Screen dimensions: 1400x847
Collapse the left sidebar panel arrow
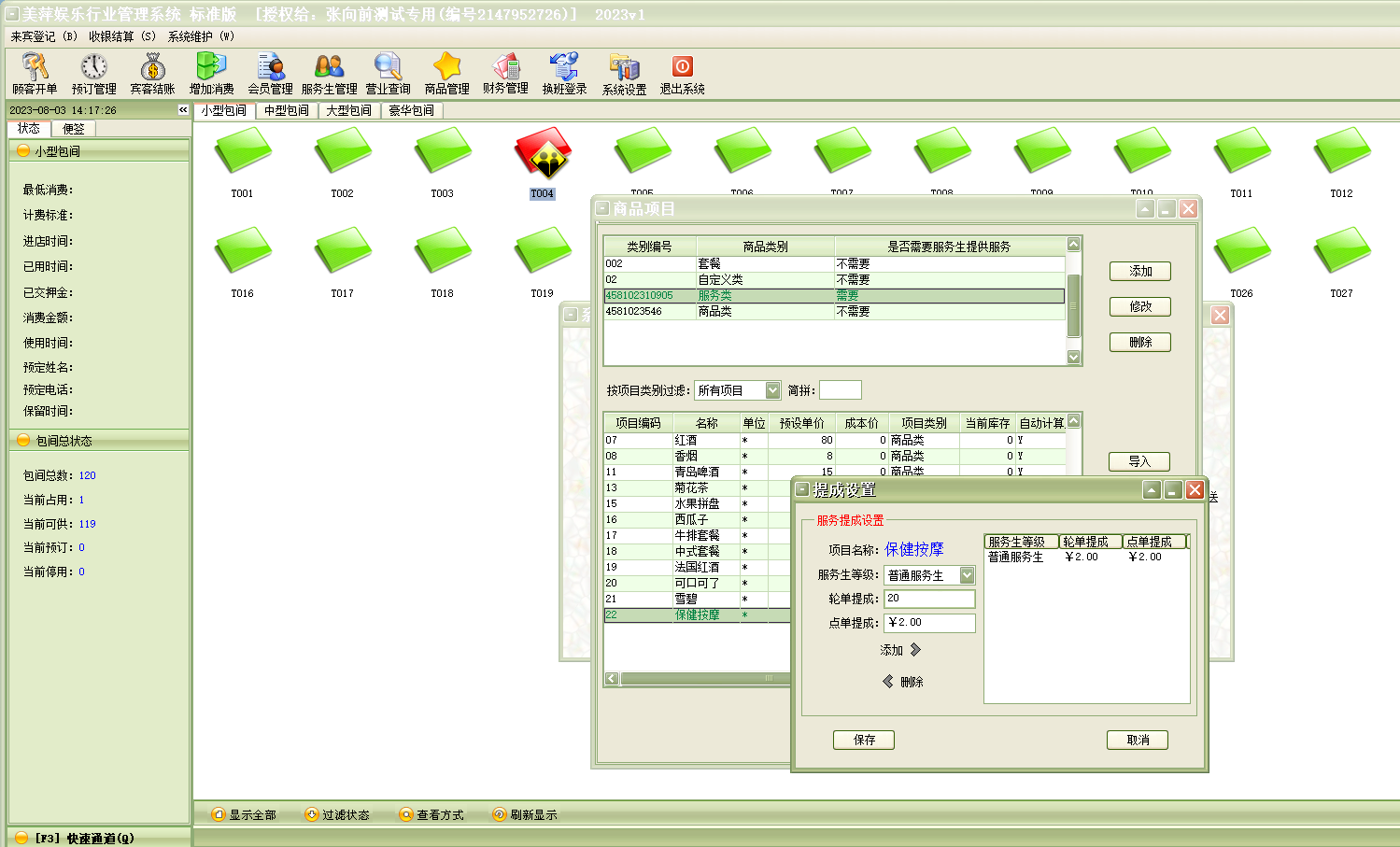[183, 110]
